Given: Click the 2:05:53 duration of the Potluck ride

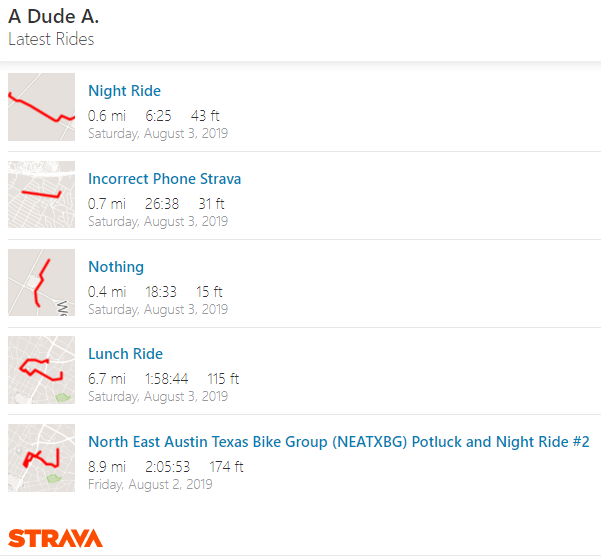Looking at the screenshot, I should tap(167, 467).
